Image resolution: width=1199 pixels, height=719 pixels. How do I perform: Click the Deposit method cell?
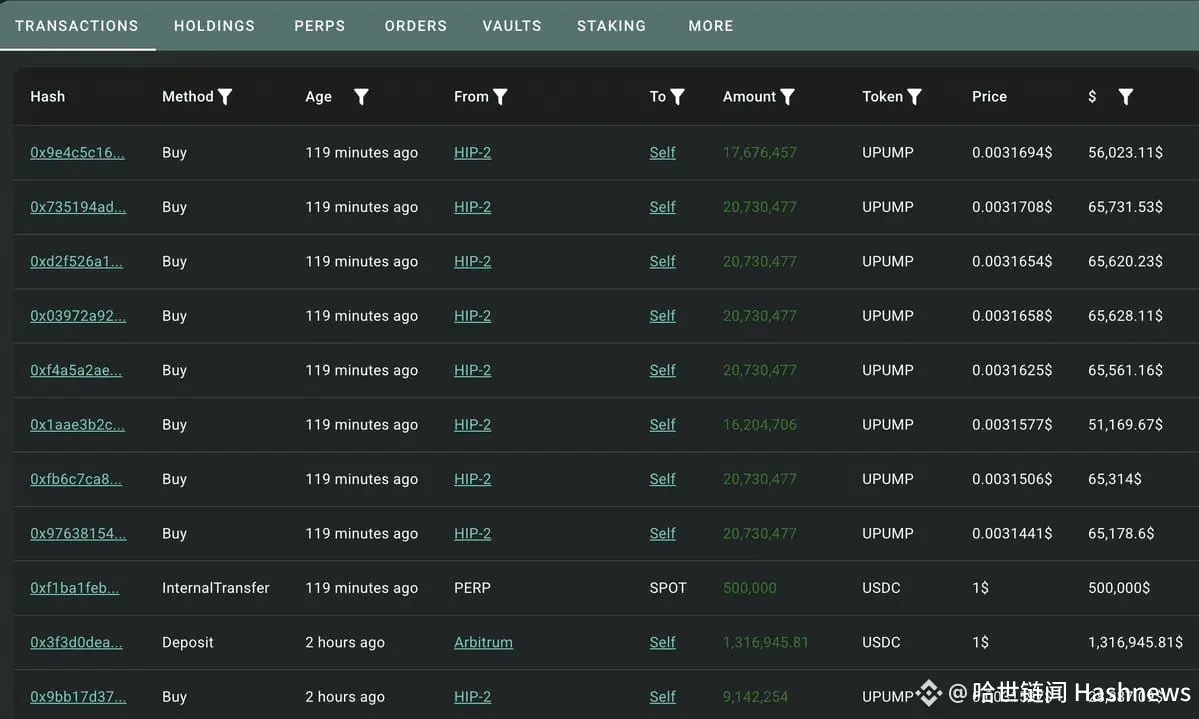pyautogui.click(x=187, y=642)
